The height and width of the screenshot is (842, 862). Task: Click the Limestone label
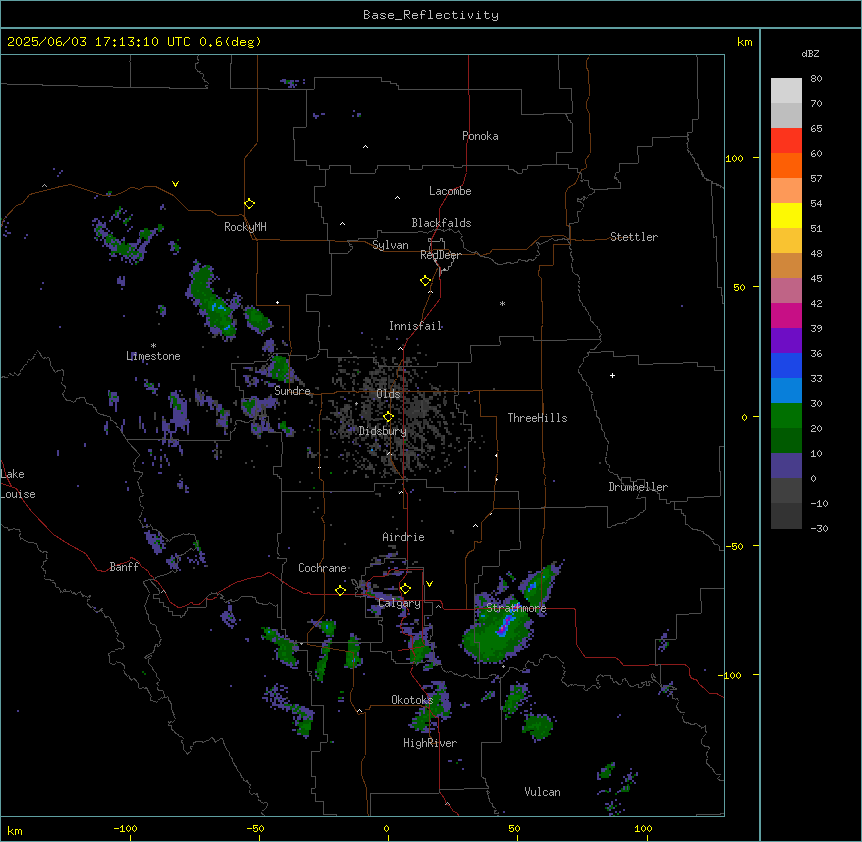pyautogui.click(x=153, y=356)
